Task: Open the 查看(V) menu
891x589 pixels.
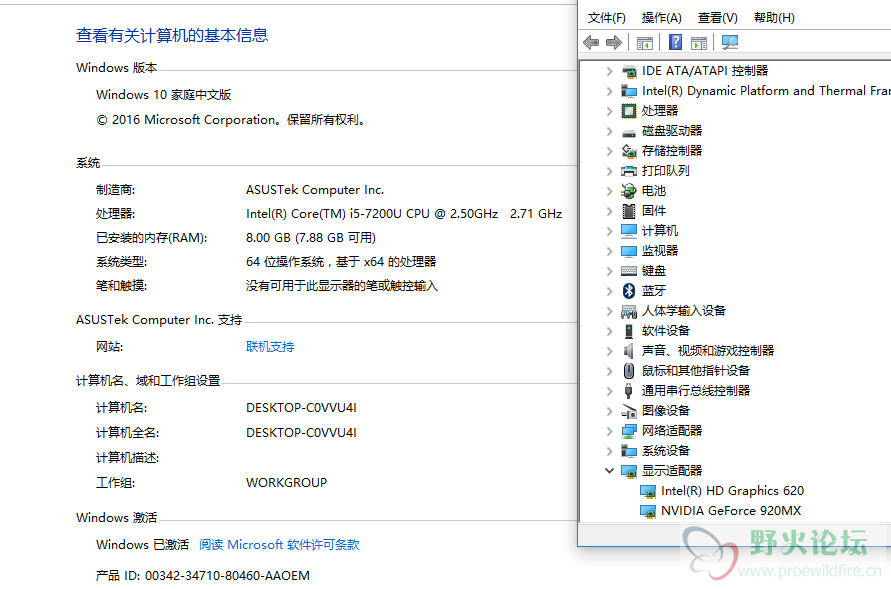Action: click(717, 18)
